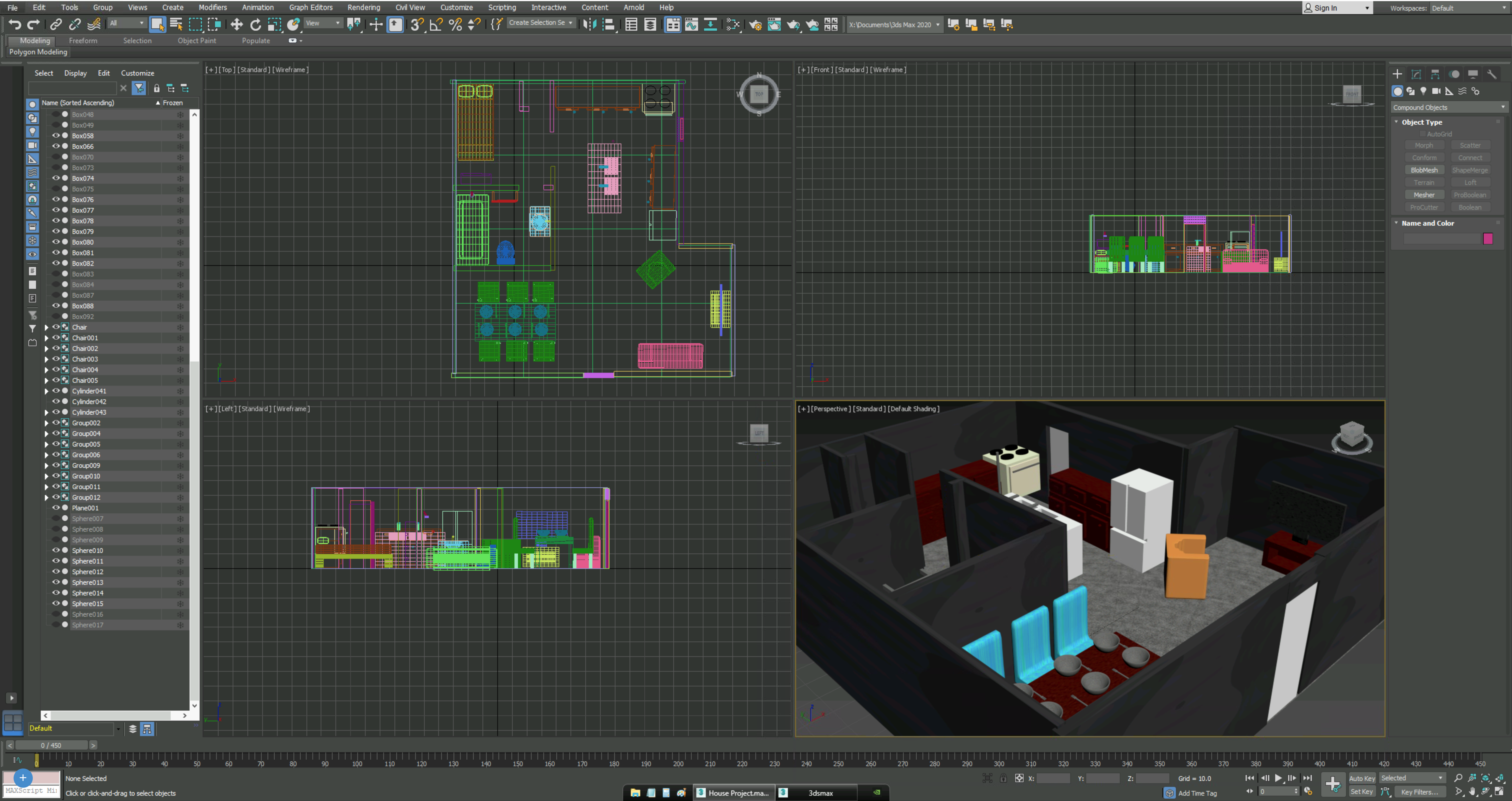Go to the start frame
The image size is (1512, 801).
point(1250,778)
